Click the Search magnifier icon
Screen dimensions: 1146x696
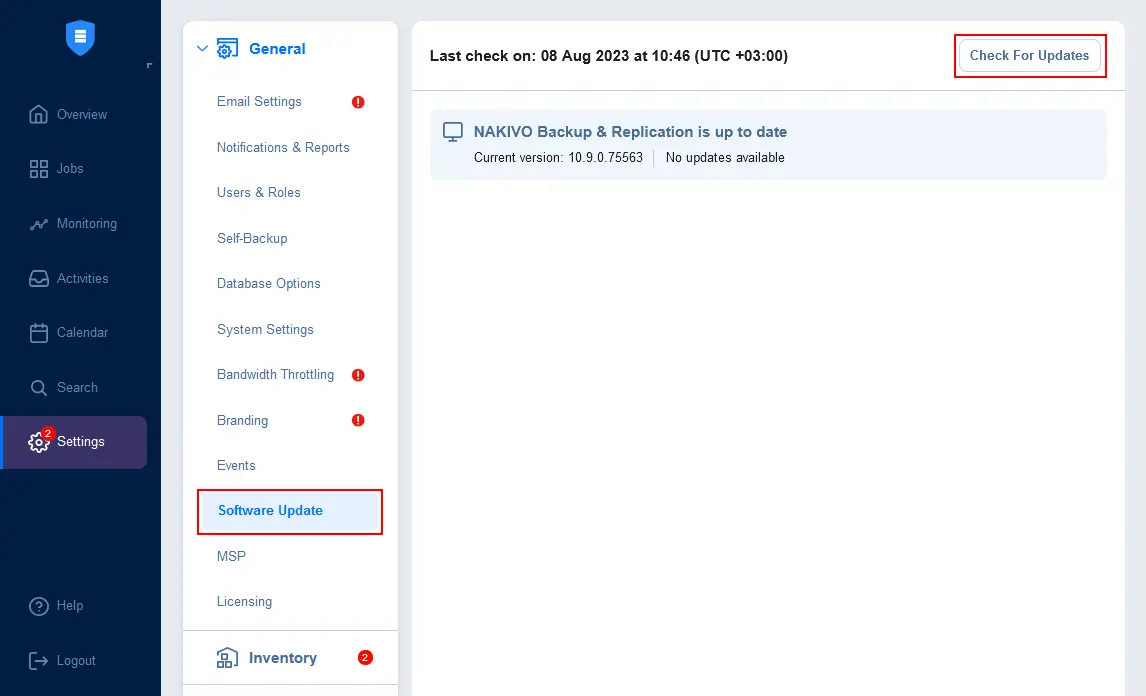(x=39, y=387)
